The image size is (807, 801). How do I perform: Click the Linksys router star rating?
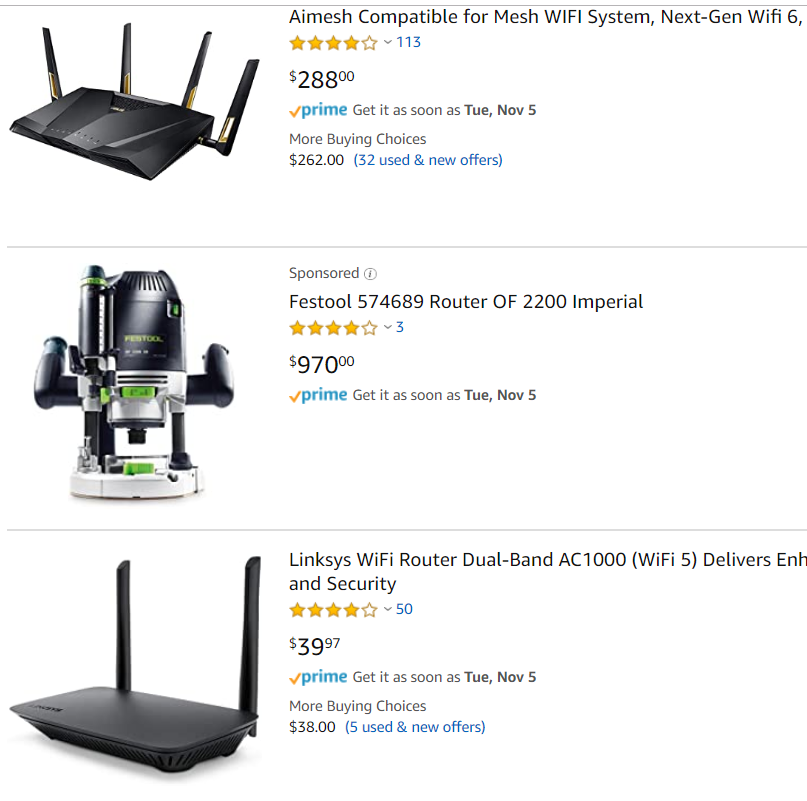point(333,610)
